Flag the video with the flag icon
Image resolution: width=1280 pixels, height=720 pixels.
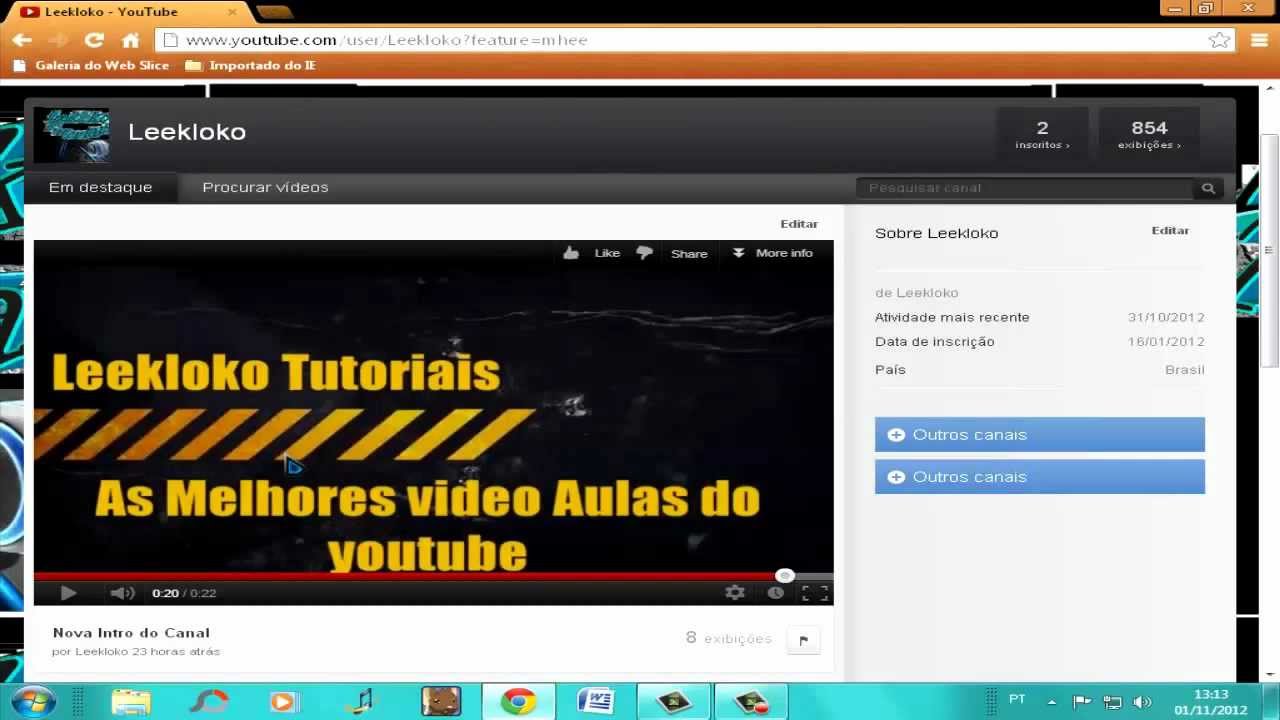pos(803,640)
